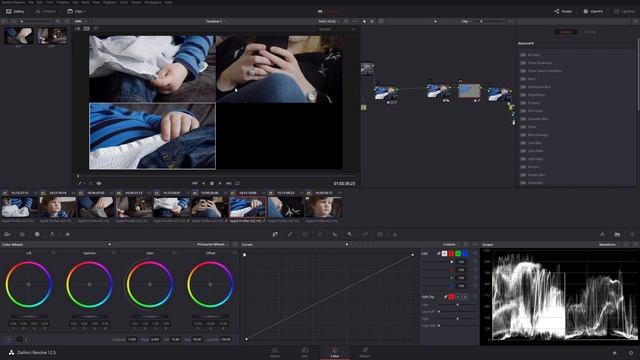Click the Soft Clip Low slider
This screenshot has height=360, width=640.
pyautogui.click(x=458, y=304)
